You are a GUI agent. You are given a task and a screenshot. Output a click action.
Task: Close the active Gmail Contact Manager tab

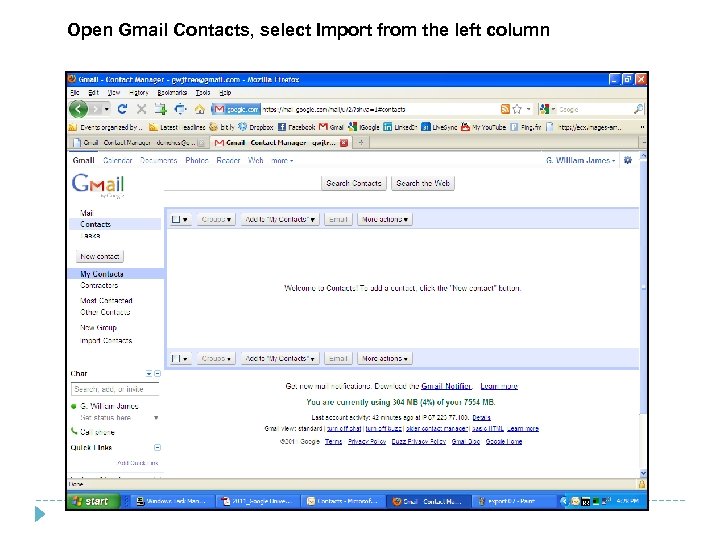click(x=344, y=143)
